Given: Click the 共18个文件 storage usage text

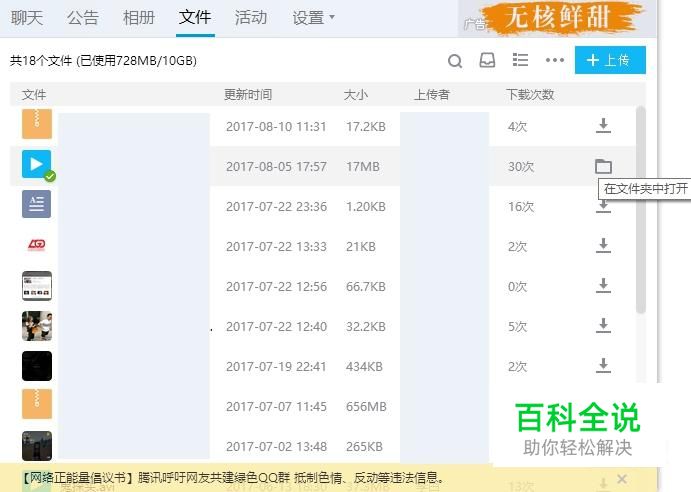Looking at the screenshot, I should (103, 60).
